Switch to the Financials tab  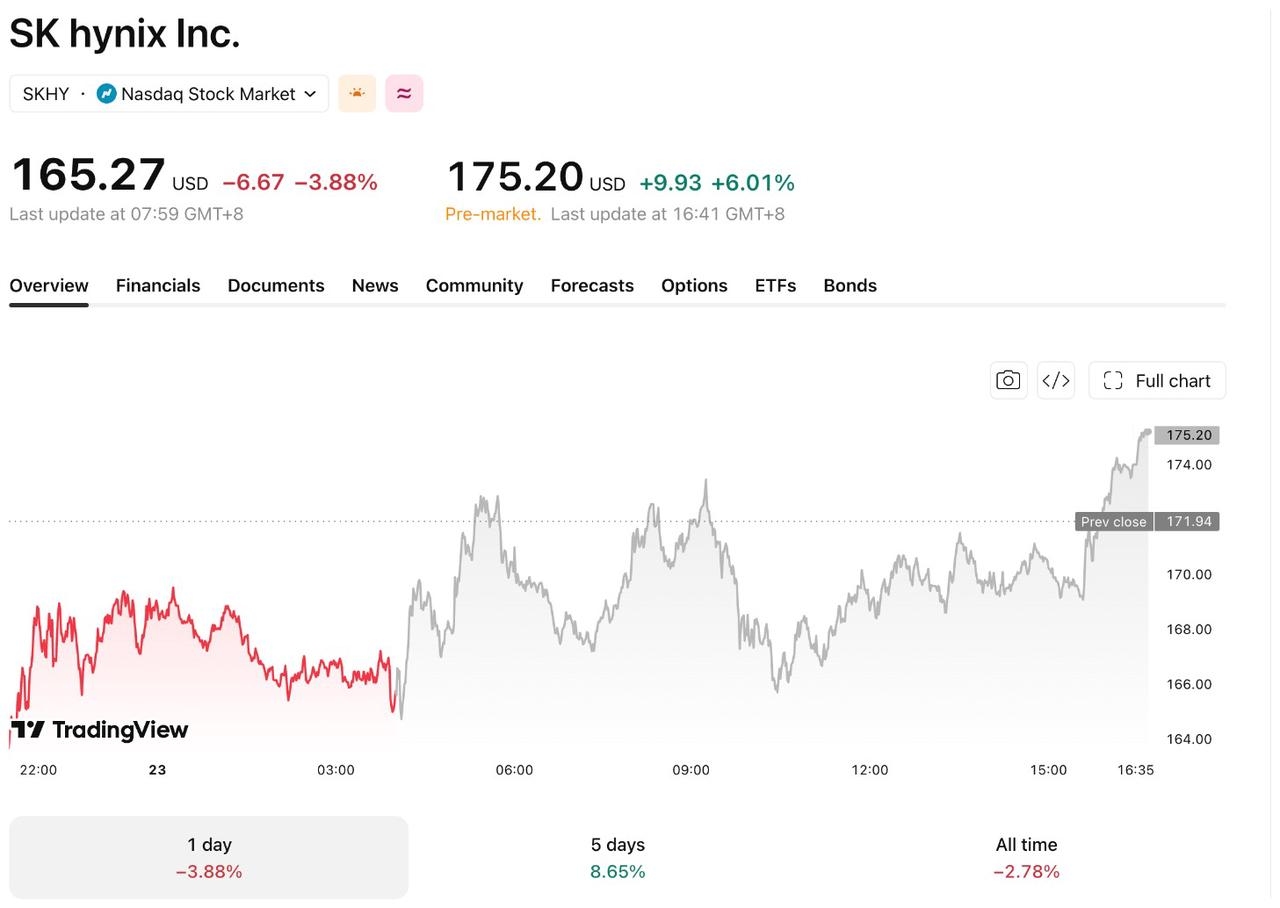(x=158, y=285)
